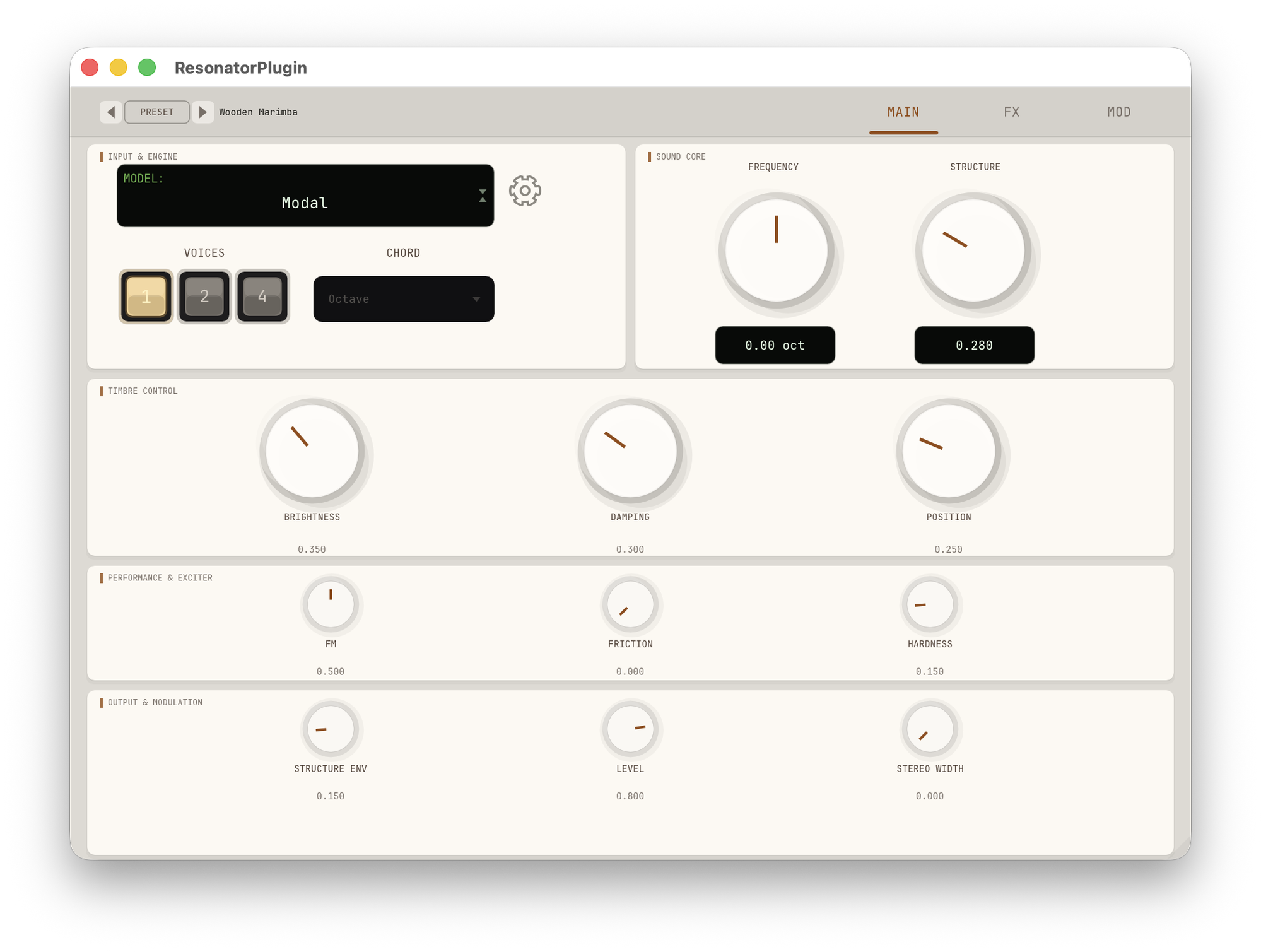Enable the 1 voice mode
Viewport: 1261px width, 952px height.
146,297
